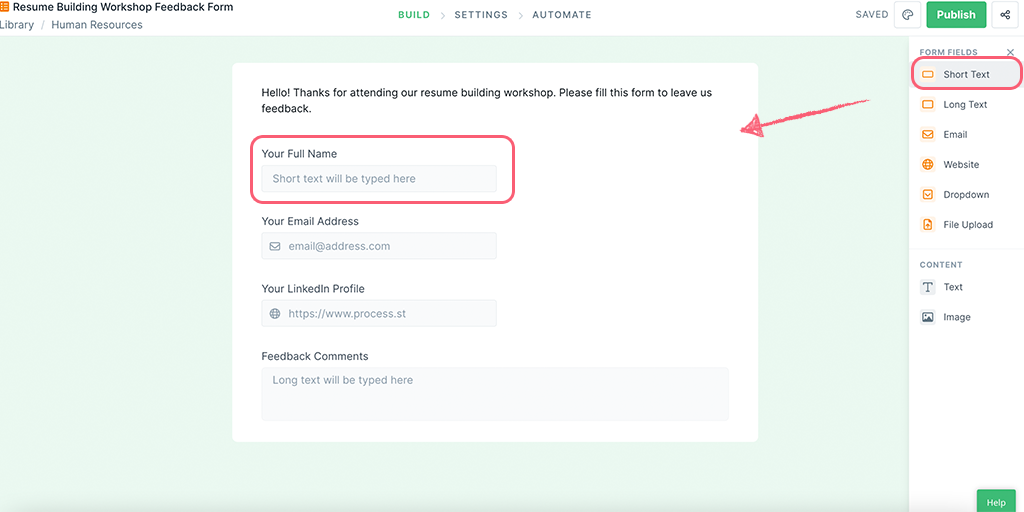Add an Email field label
The image size is (1024, 512).
point(955,135)
